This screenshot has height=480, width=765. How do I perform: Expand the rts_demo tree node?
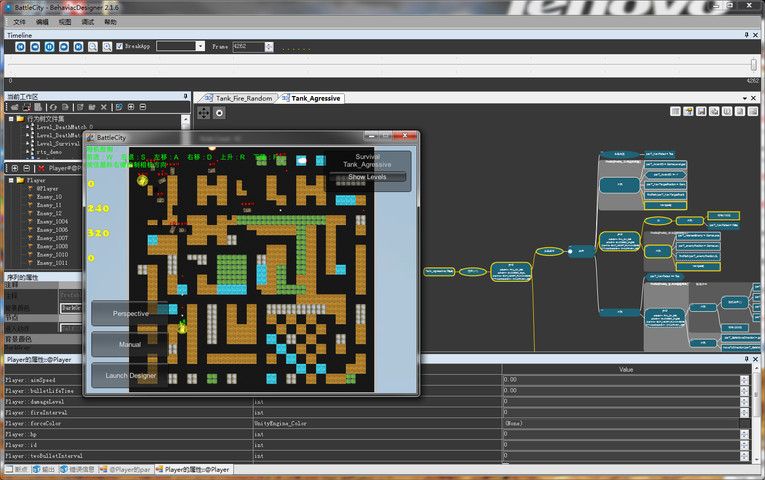click(x=28, y=152)
